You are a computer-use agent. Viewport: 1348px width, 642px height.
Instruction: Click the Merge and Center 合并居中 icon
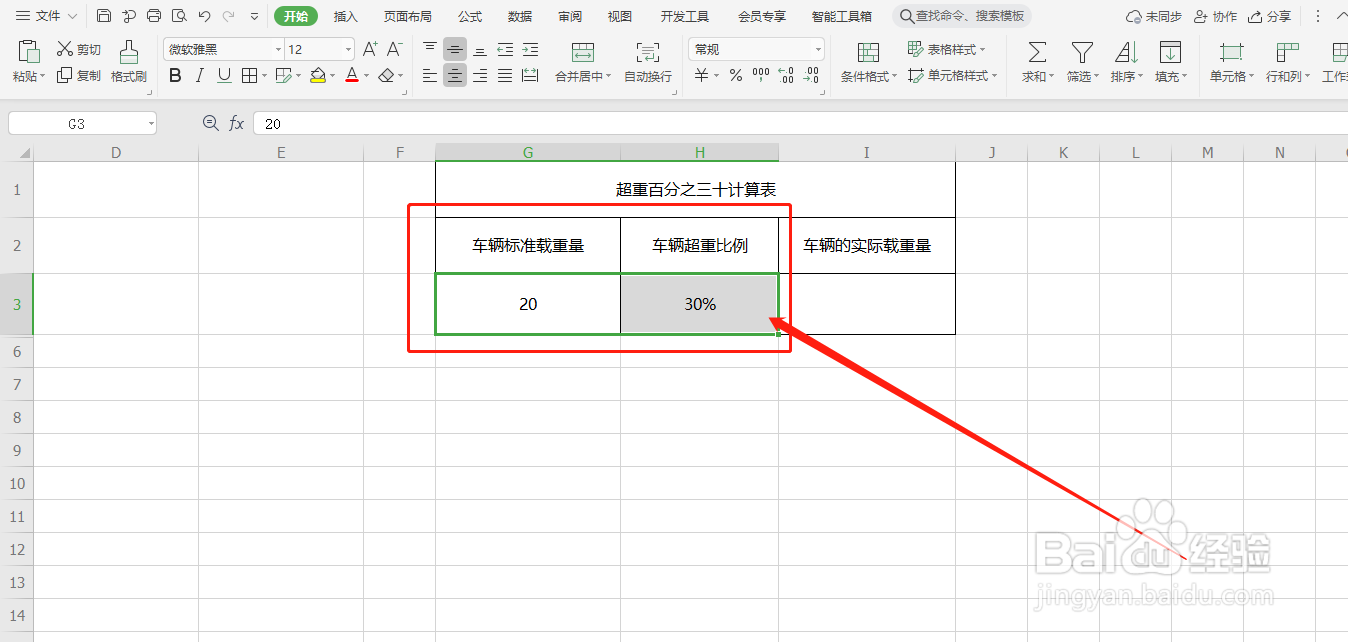click(582, 54)
